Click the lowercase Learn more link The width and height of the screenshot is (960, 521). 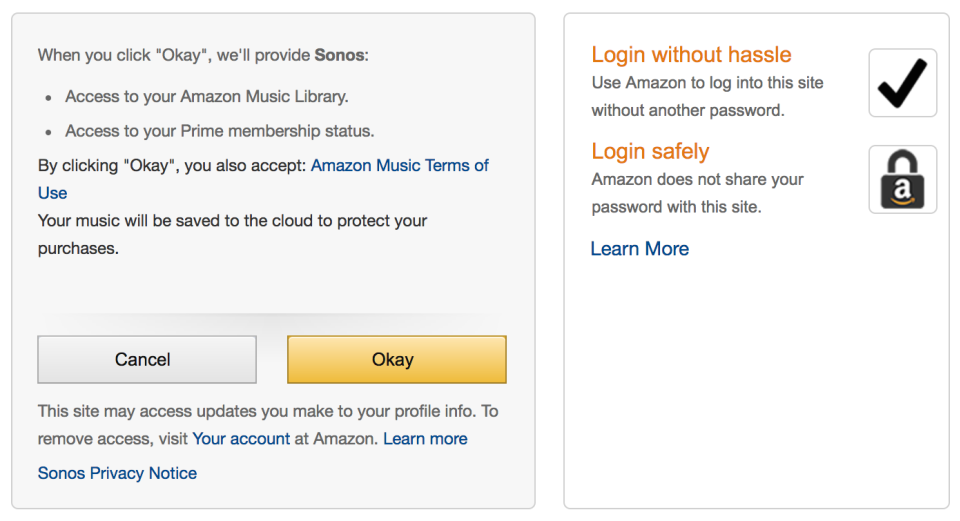pos(426,439)
